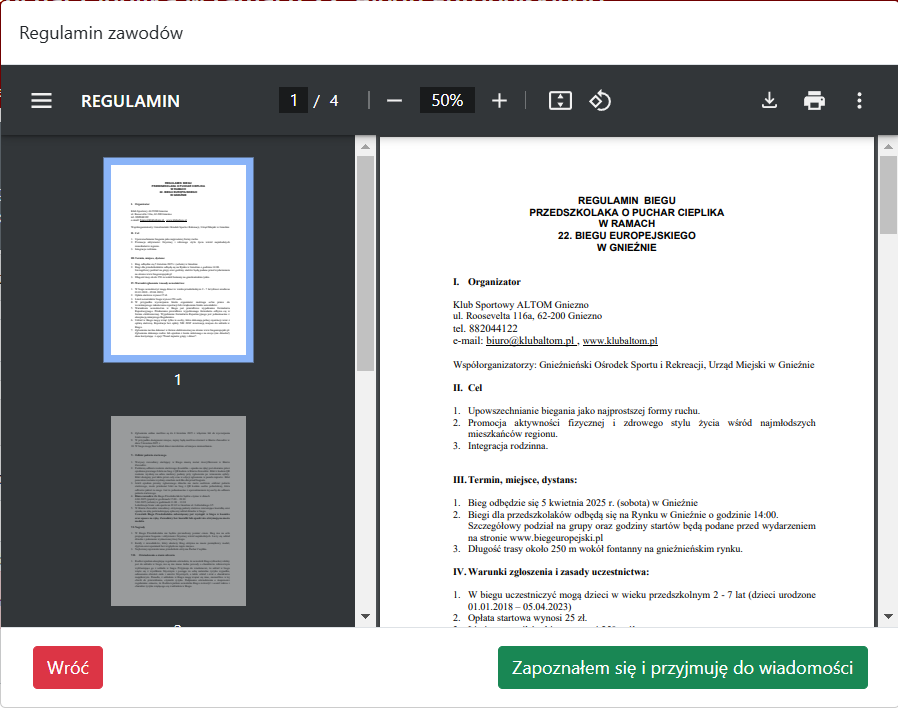Download the REGULAMIN PDF file
This screenshot has height=708, width=898.
769,101
